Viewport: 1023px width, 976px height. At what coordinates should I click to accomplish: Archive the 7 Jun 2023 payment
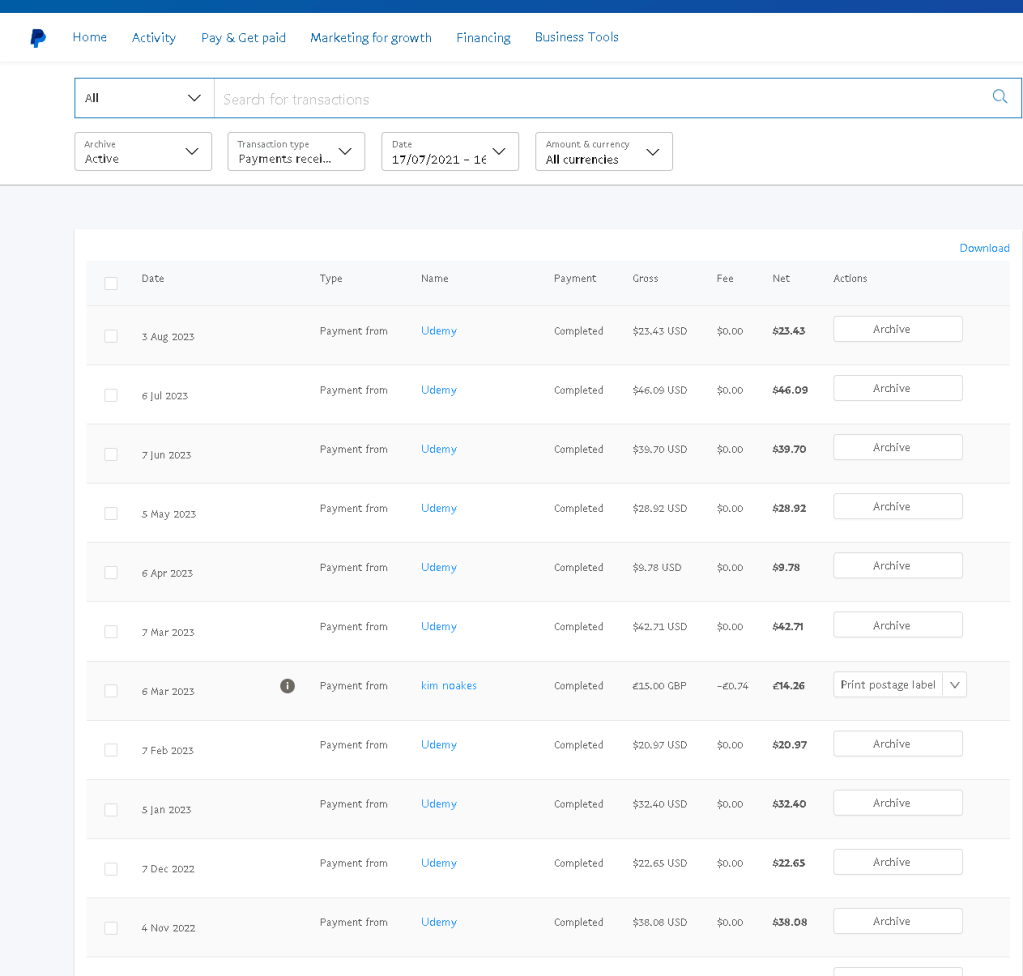(x=898, y=447)
